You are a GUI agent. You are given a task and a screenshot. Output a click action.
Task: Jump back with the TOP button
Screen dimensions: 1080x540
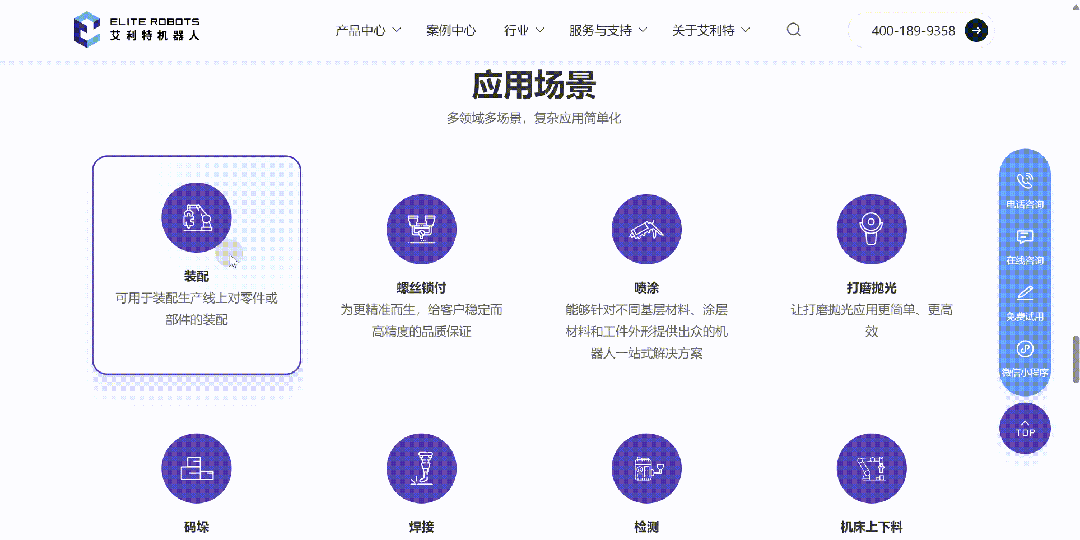(1025, 428)
